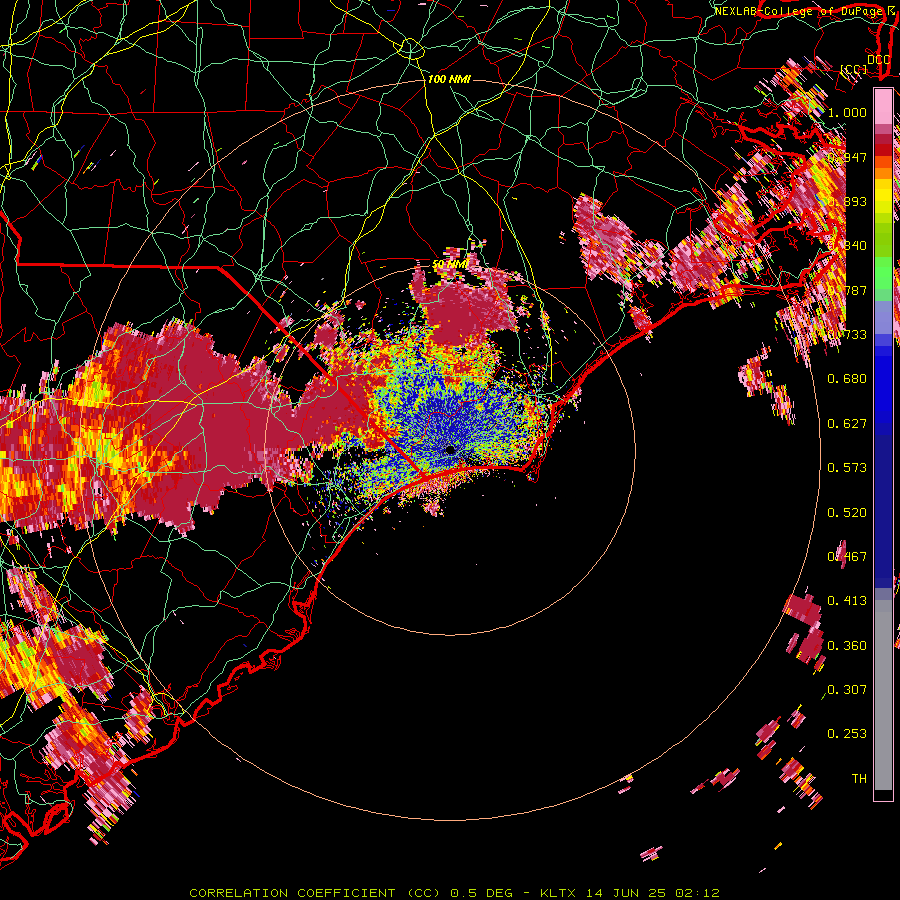Select the 0.520 color scale value
Image resolution: width=900 pixels, height=900 pixels.
tap(847, 513)
